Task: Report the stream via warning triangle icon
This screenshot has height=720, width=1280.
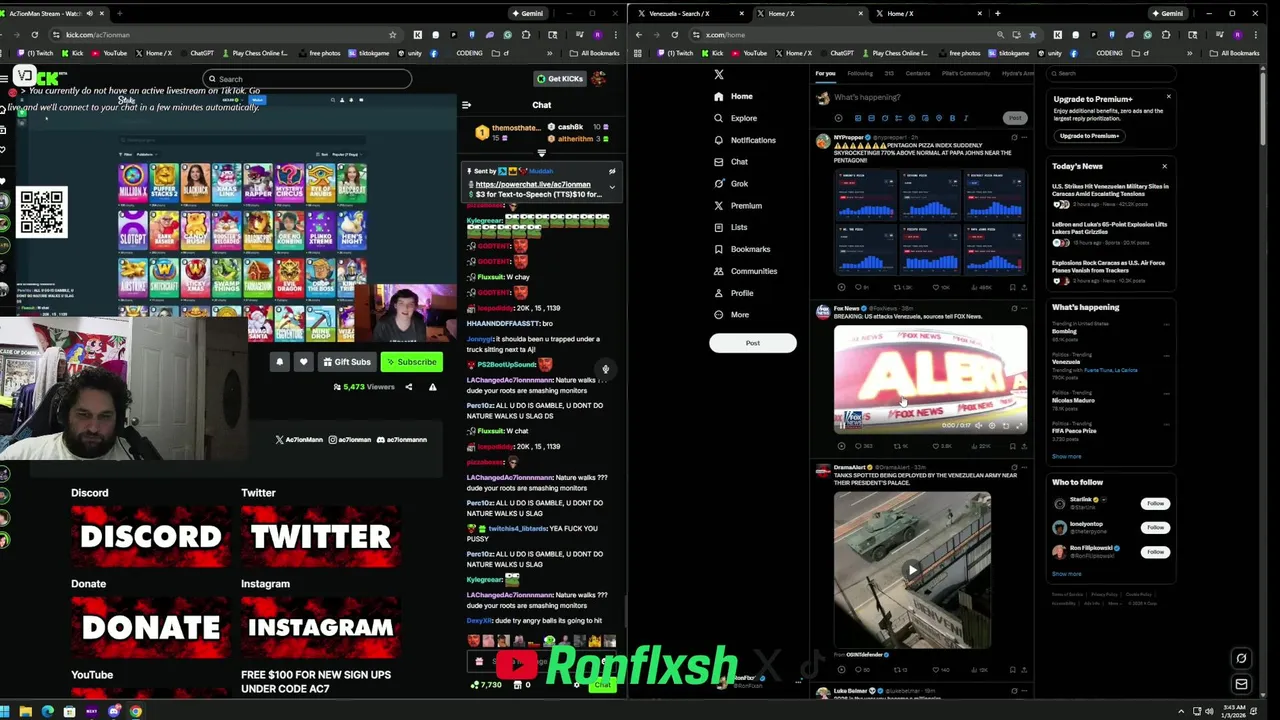Action: [432, 387]
